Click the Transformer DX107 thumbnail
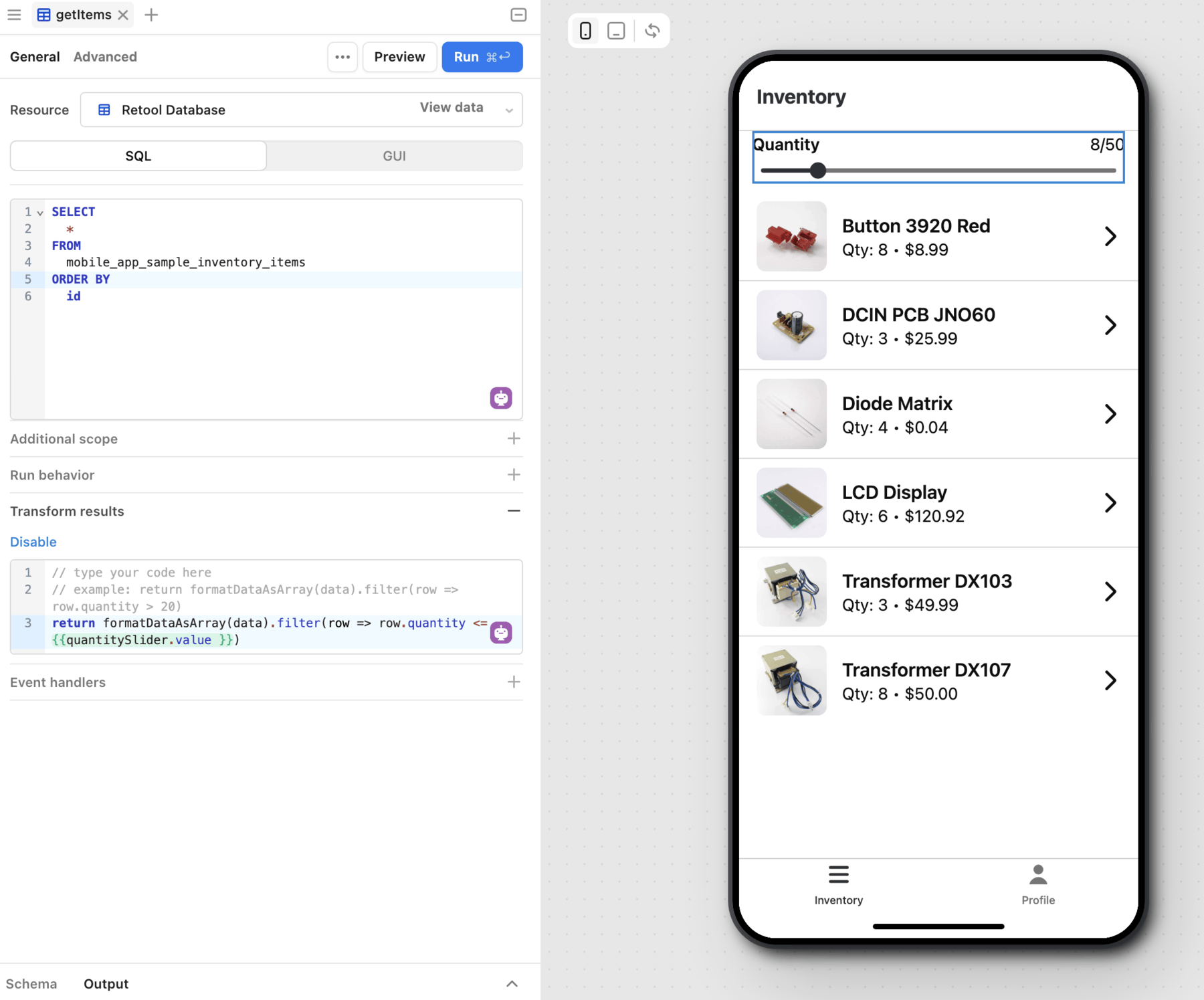This screenshot has width=1204, height=1000. tap(791, 680)
